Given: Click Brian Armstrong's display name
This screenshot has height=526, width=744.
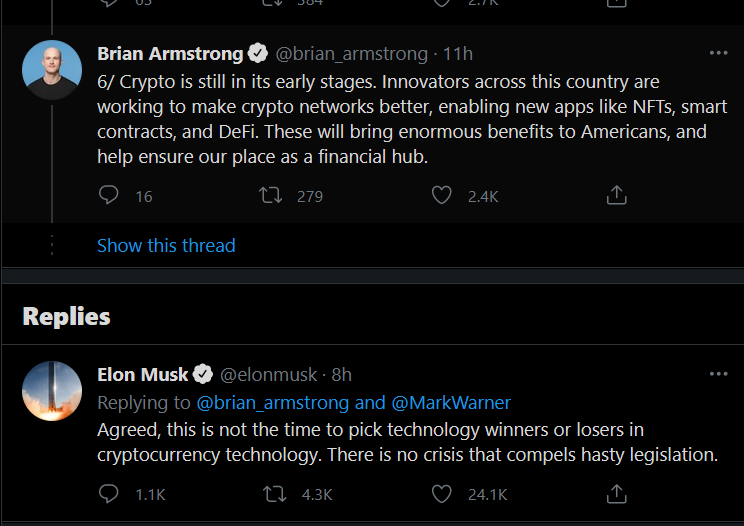Looking at the screenshot, I should coord(170,53).
